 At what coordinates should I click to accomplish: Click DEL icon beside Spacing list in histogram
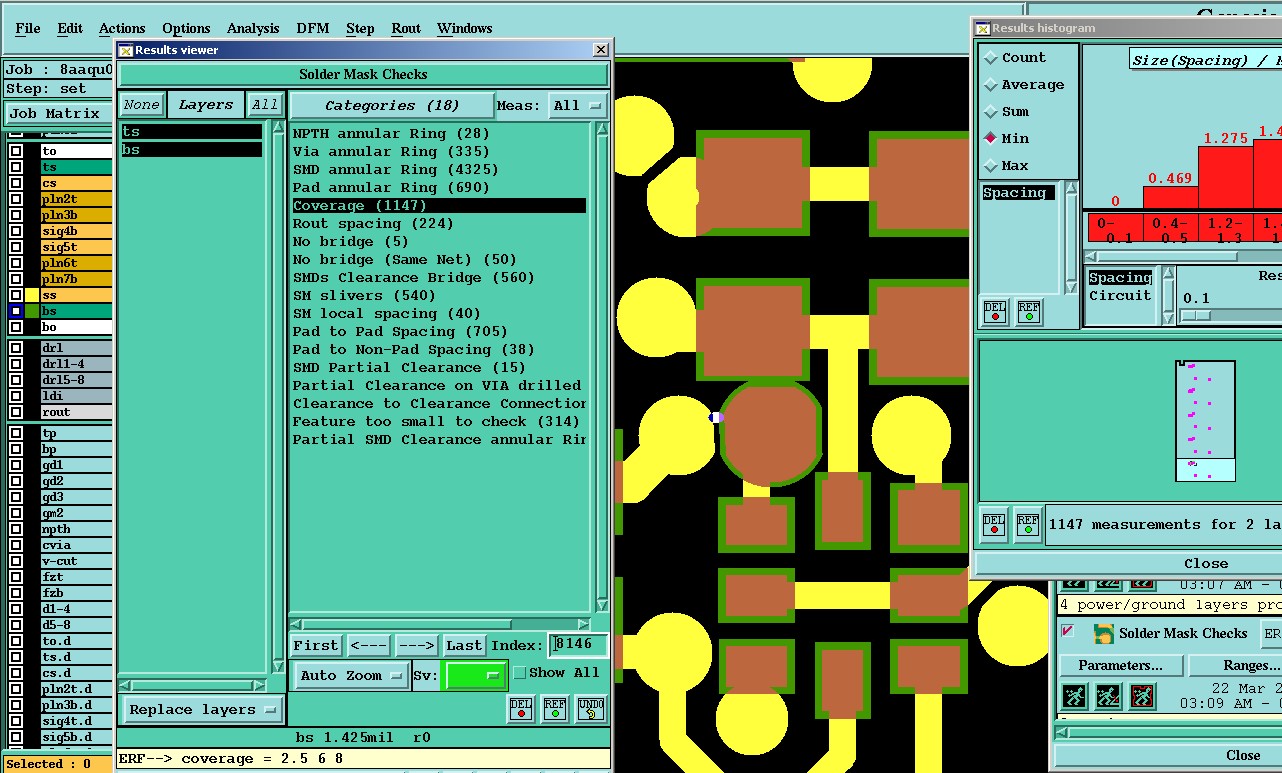995,312
